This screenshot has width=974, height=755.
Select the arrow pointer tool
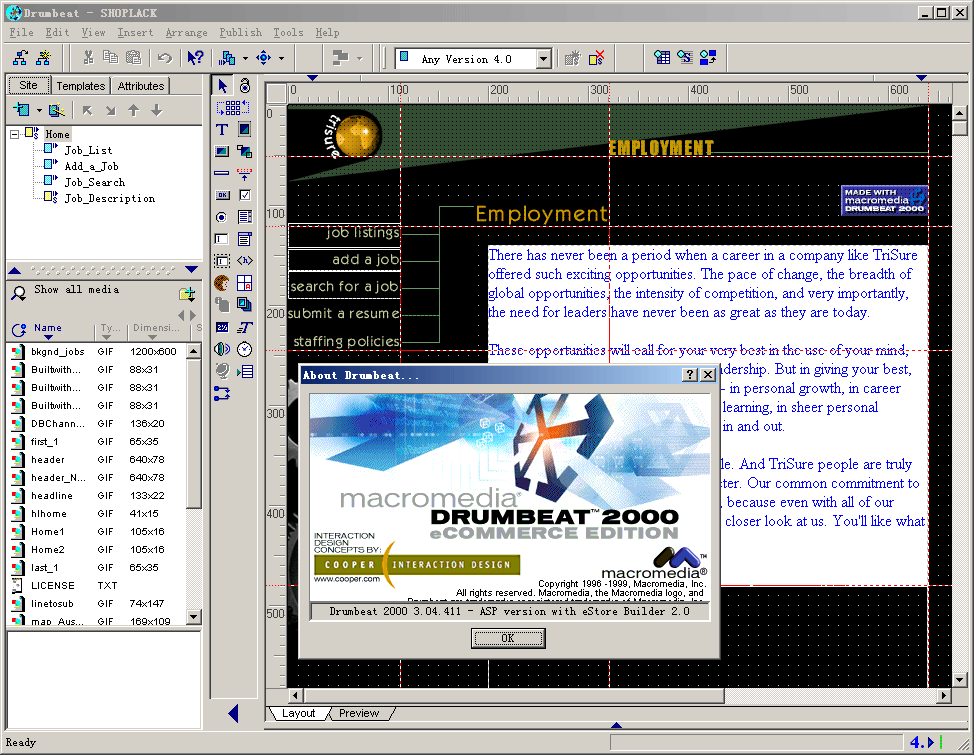[x=222, y=86]
